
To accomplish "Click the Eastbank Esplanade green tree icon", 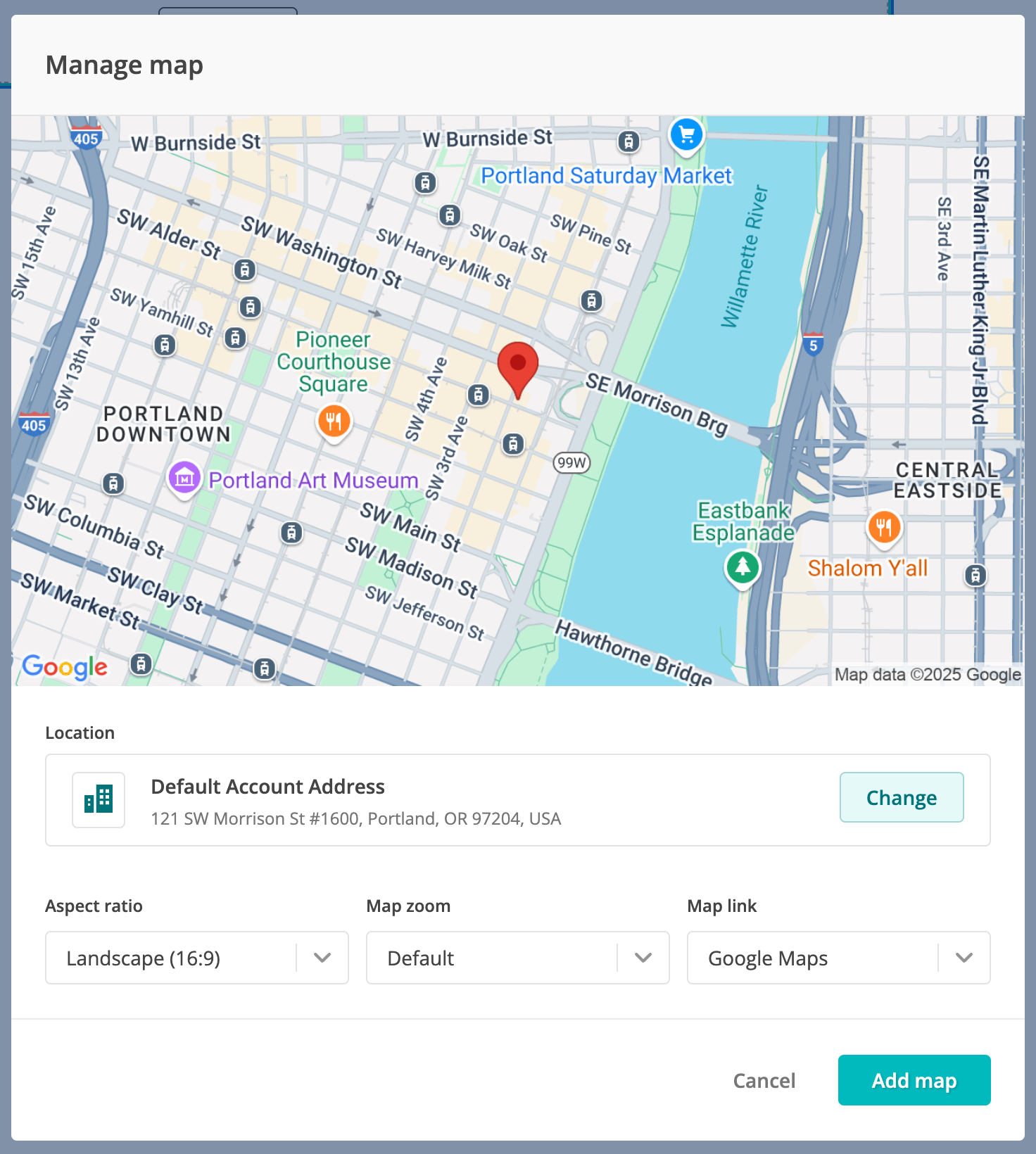I will tap(743, 567).
